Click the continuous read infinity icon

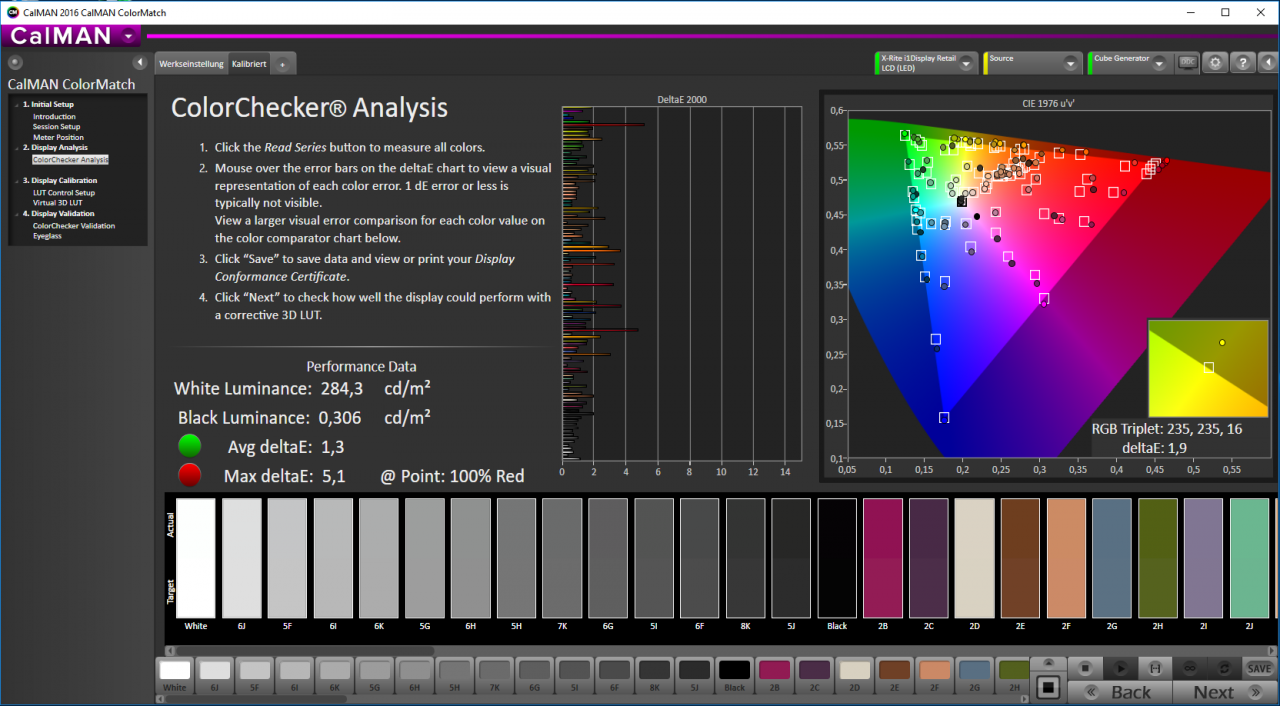point(1191,668)
